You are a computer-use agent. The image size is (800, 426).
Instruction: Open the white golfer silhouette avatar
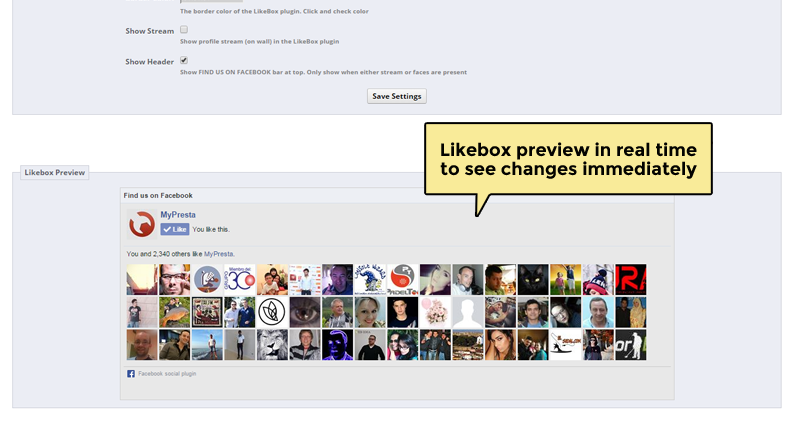[x=631, y=345]
